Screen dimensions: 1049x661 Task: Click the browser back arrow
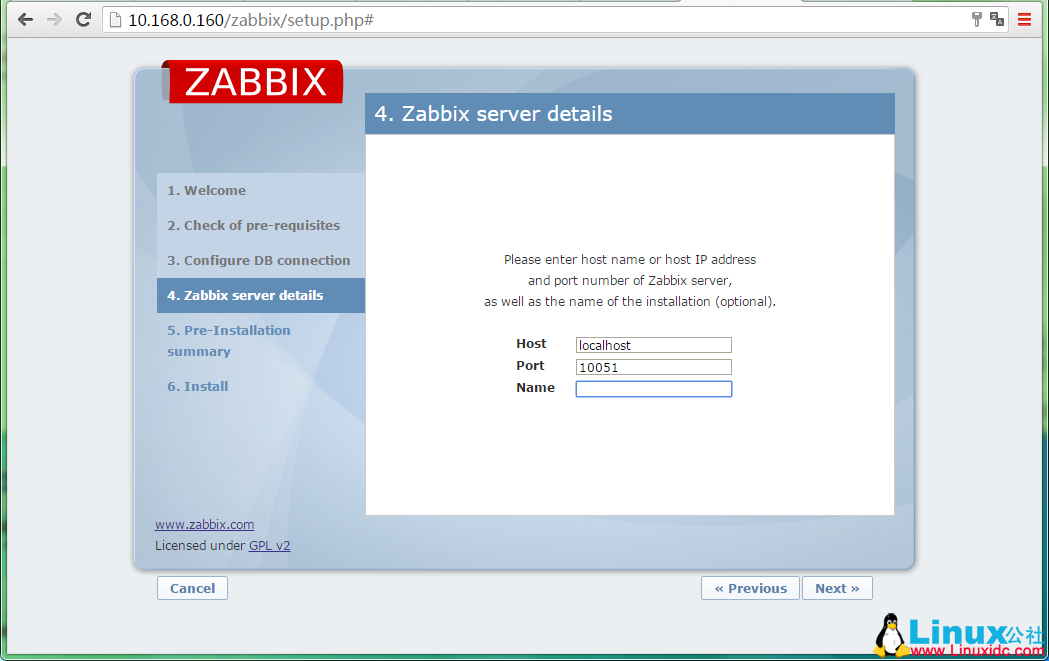pyautogui.click(x=25, y=18)
